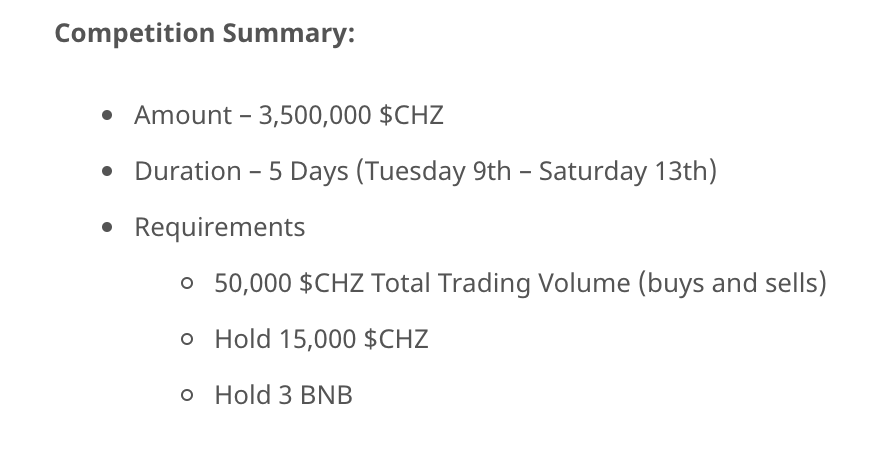Viewport: 892px width, 454px height.
Task: Click the bullet before Duration
Action: [x=107, y=171]
